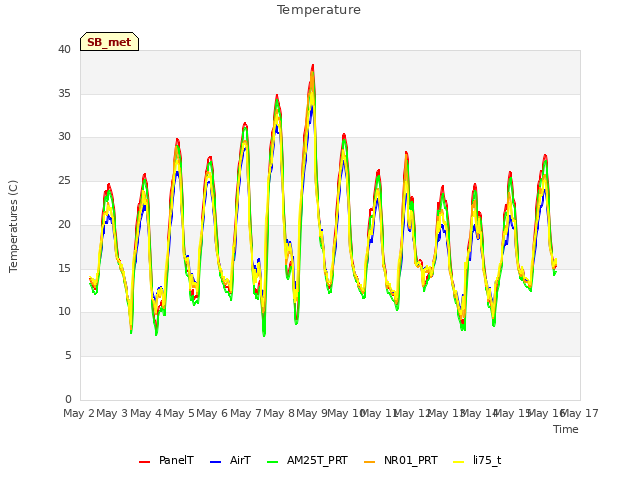Click the blue AirT legend color marker

tap(215, 462)
